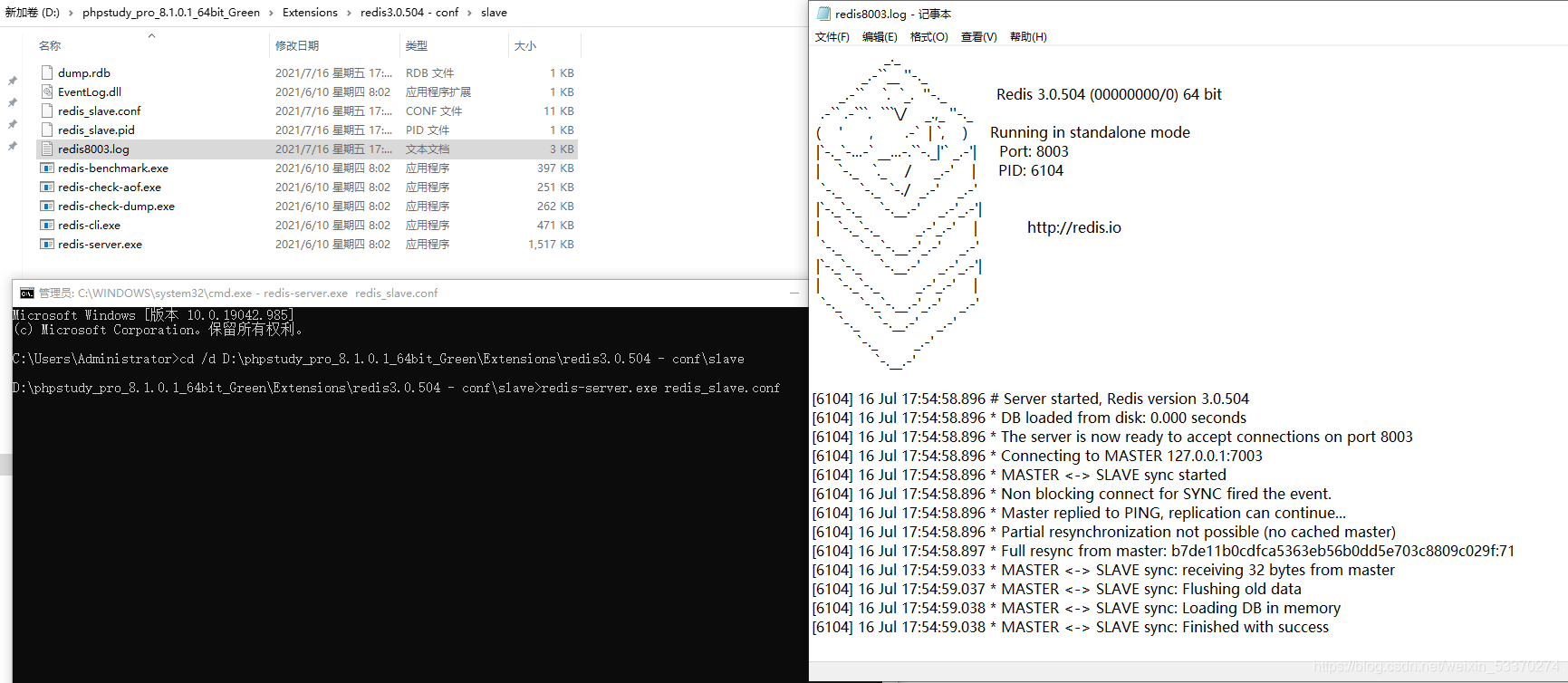This screenshot has width=1568, height=683.
Task: Click 'Connecting to MASTER 127.0.0.1:7003' log line
Action: (1037, 456)
